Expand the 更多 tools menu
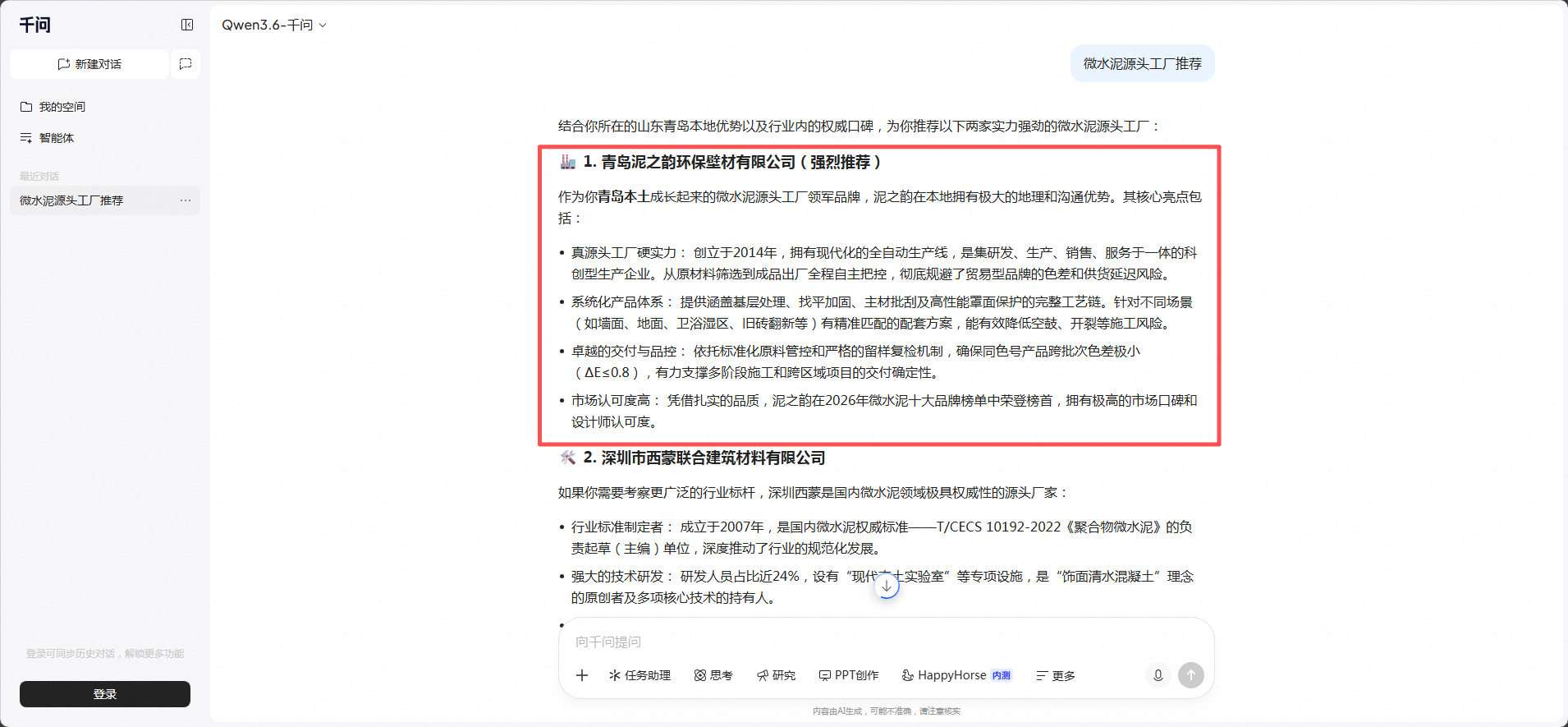This screenshot has height=727, width=1568. click(1056, 675)
